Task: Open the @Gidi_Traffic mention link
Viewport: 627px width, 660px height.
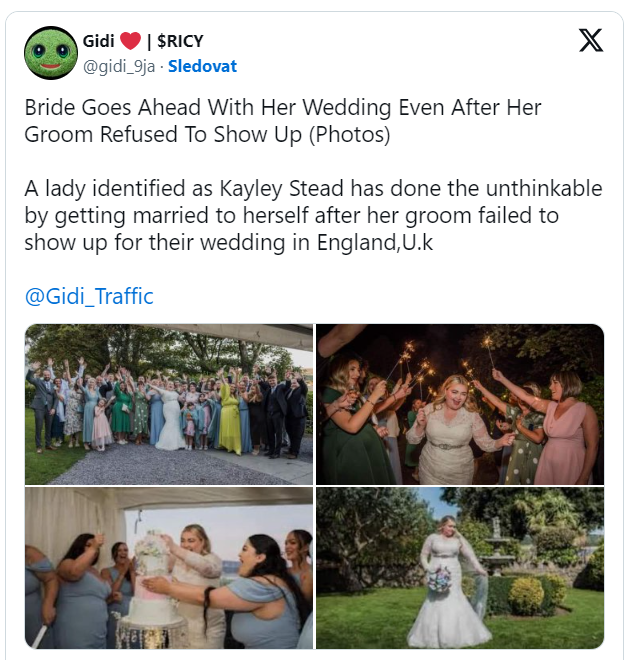Action: (x=89, y=296)
